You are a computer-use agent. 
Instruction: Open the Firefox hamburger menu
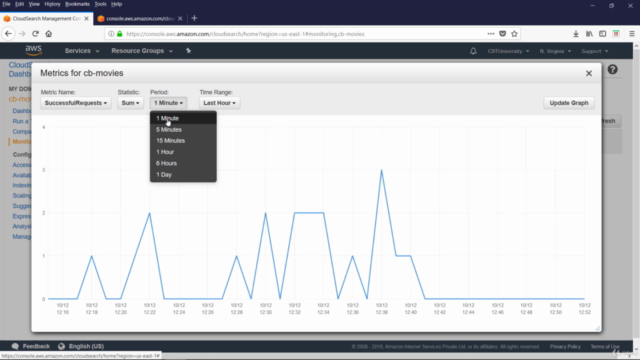point(631,34)
